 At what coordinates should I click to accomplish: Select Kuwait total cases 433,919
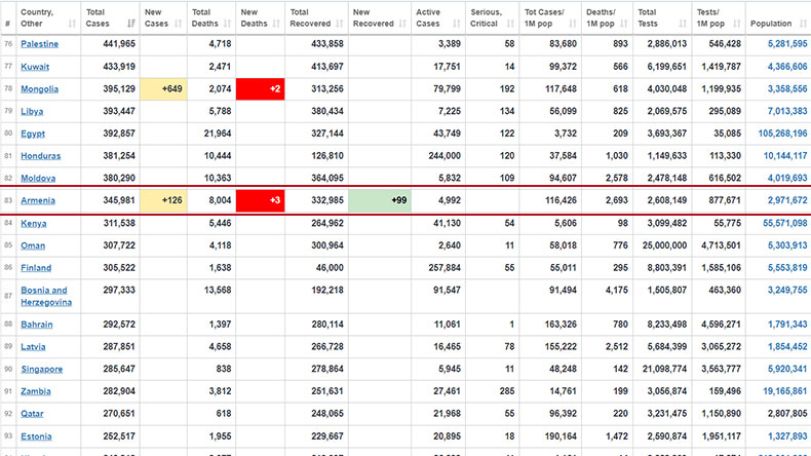tap(119, 67)
